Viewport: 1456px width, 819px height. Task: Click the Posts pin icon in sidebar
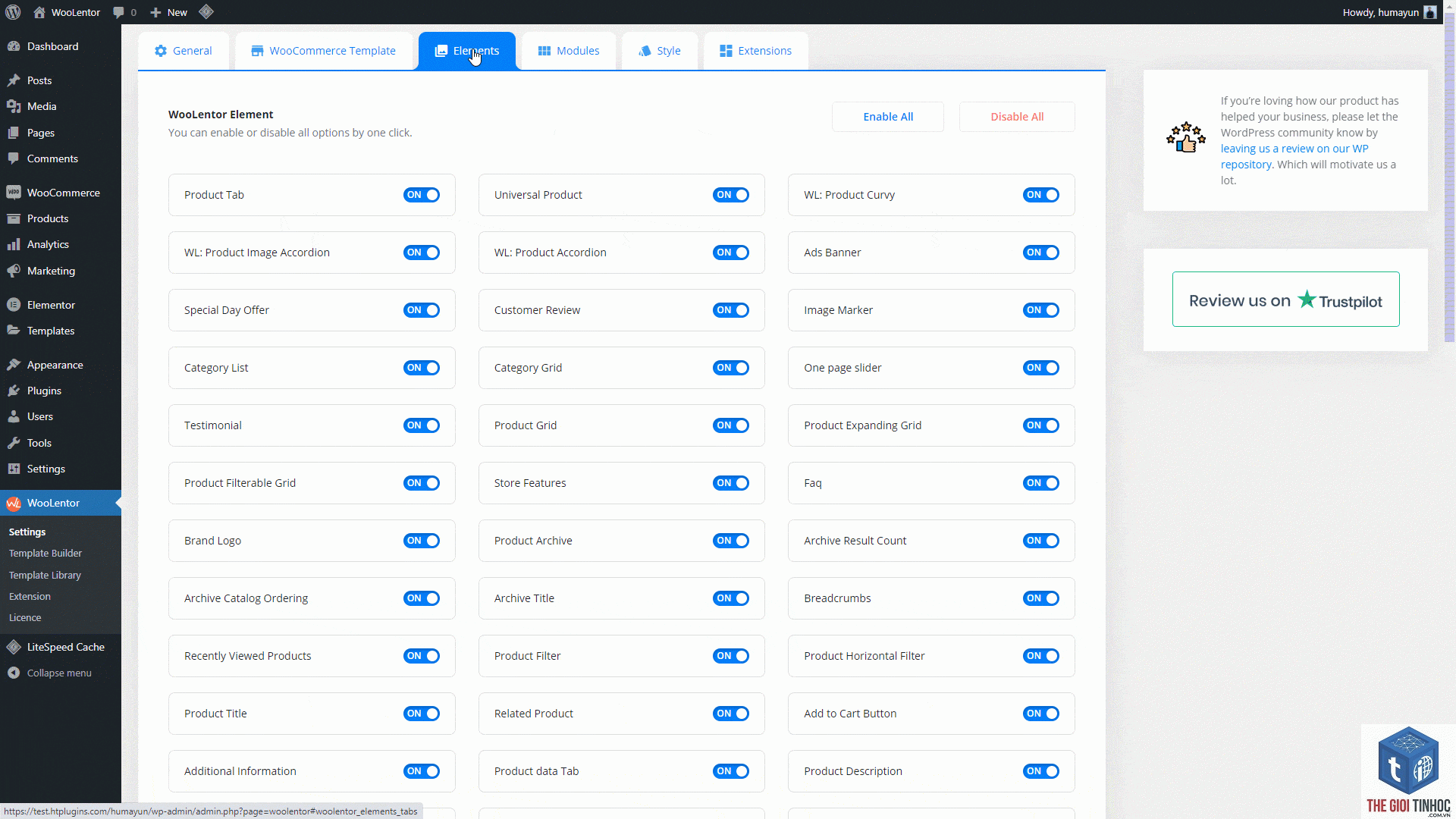click(14, 80)
